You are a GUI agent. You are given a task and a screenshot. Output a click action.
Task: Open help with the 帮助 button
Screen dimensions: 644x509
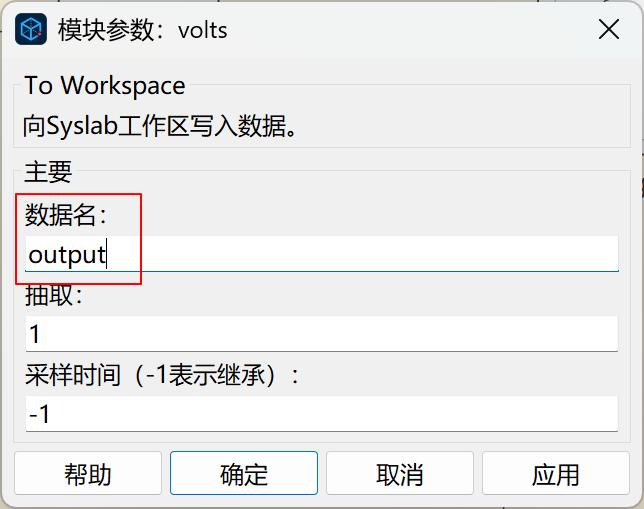[88, 473]
